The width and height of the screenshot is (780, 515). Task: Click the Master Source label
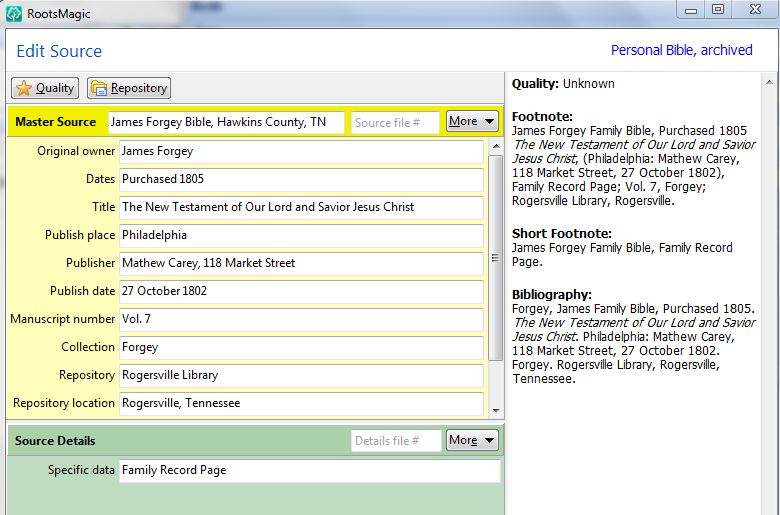[56, 122]
